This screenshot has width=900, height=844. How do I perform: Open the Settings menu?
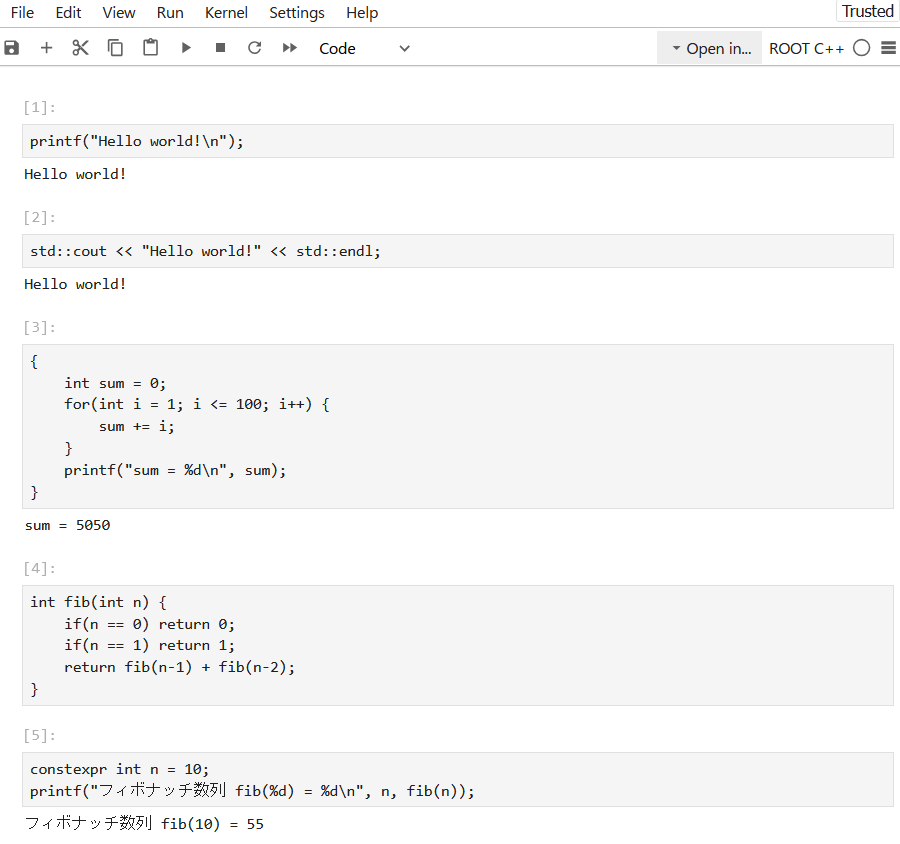click(297, 13)
